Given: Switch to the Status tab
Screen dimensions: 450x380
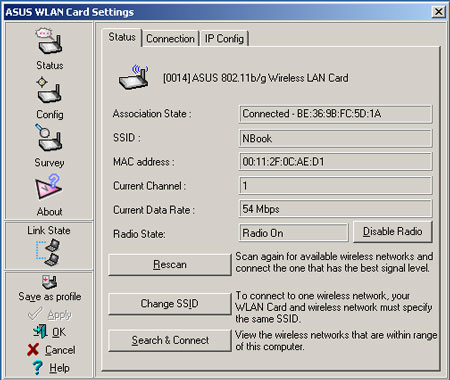Looking at the screenshot, I should [122, 37].
